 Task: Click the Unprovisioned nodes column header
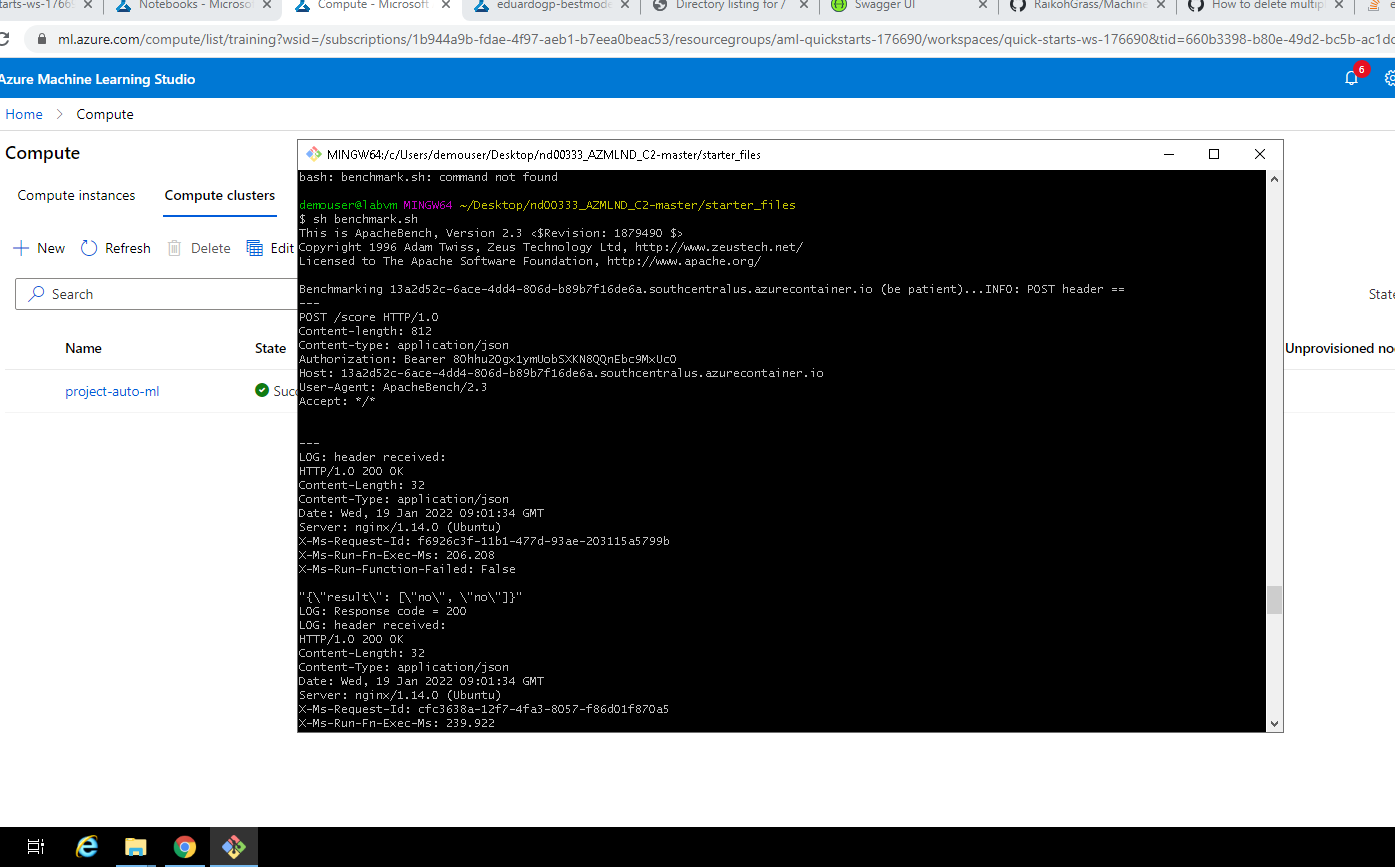pyautogui.click(x=1340, y=348)
